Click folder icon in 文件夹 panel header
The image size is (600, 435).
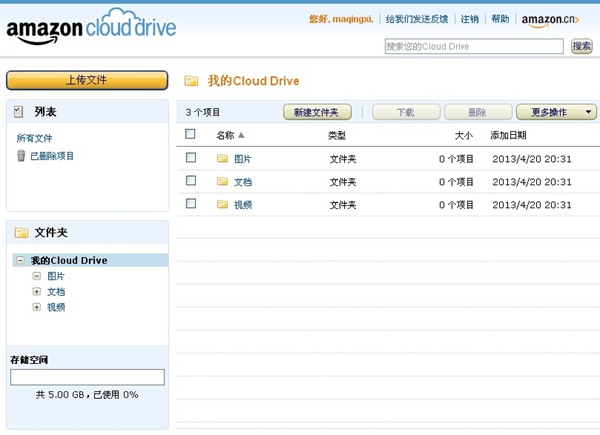point(21,232)
